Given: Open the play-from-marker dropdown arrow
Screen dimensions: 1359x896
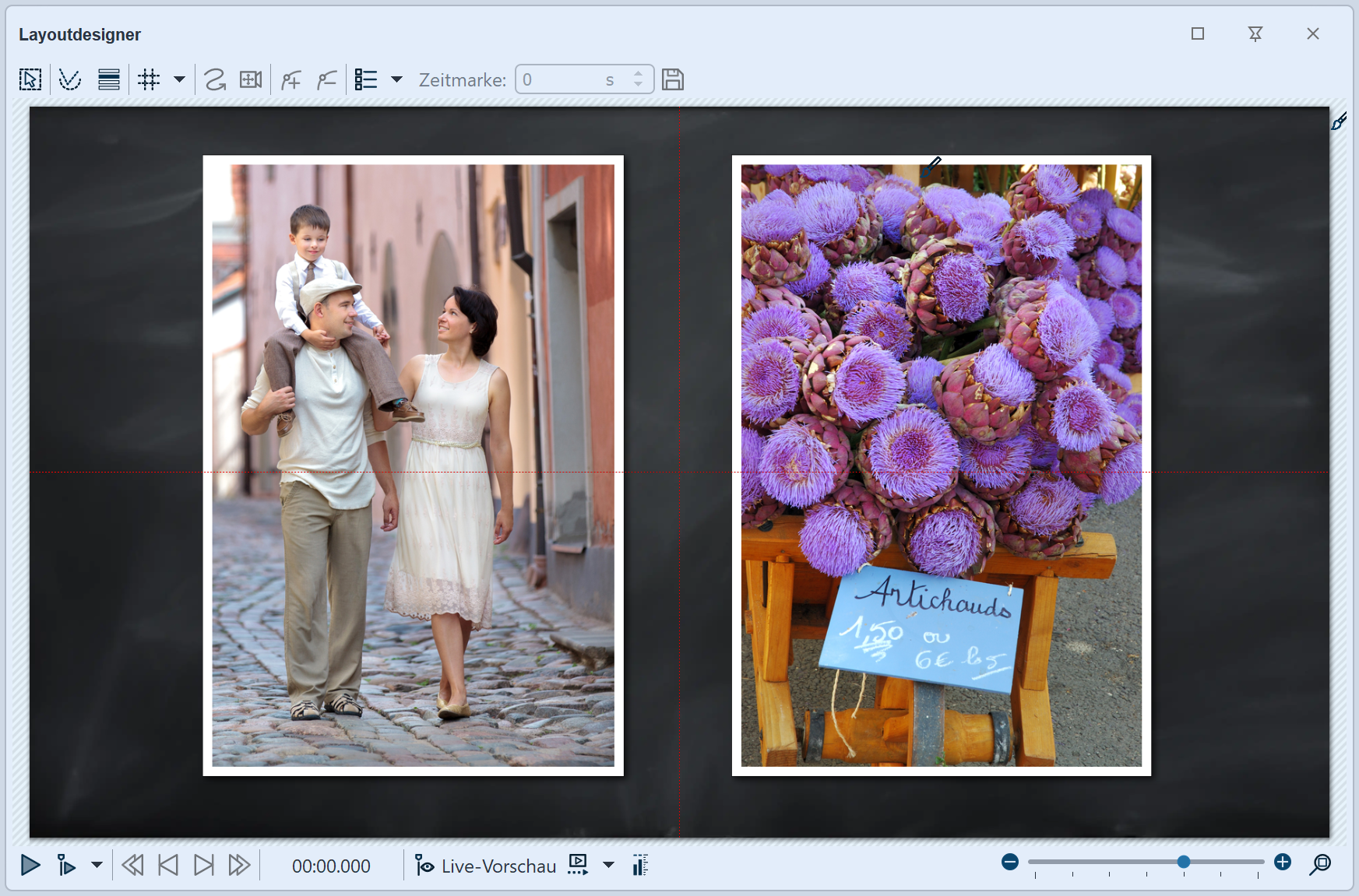Looking at the screenshot, I should (97, 865).
